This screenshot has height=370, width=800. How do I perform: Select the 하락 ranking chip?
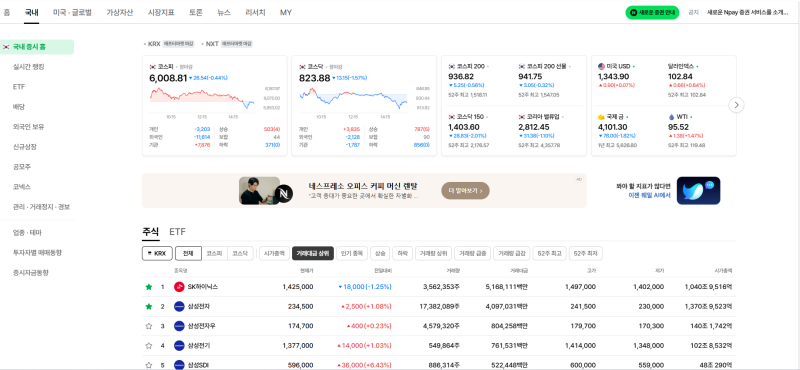[x=403, y=253]
